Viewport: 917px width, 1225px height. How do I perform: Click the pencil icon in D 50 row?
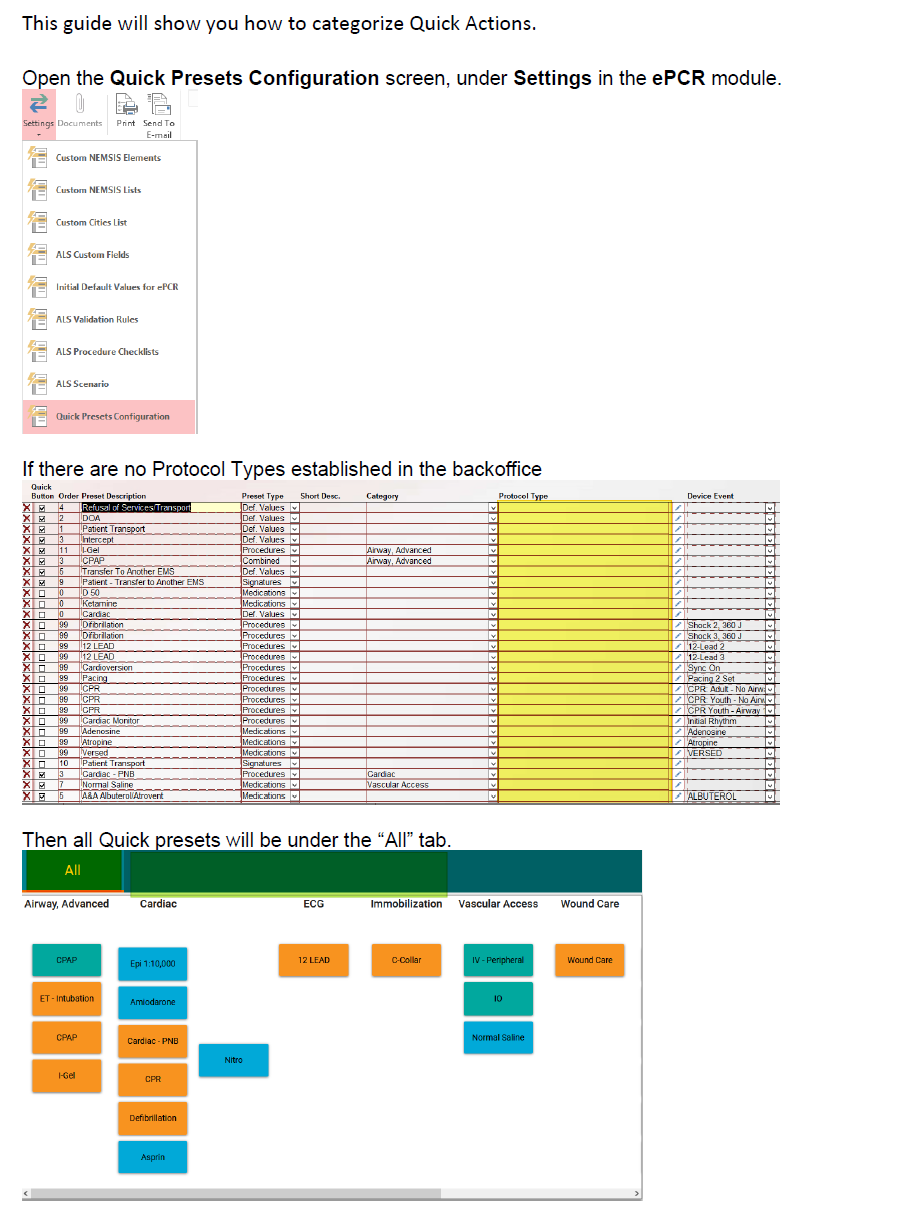(679, 593)
